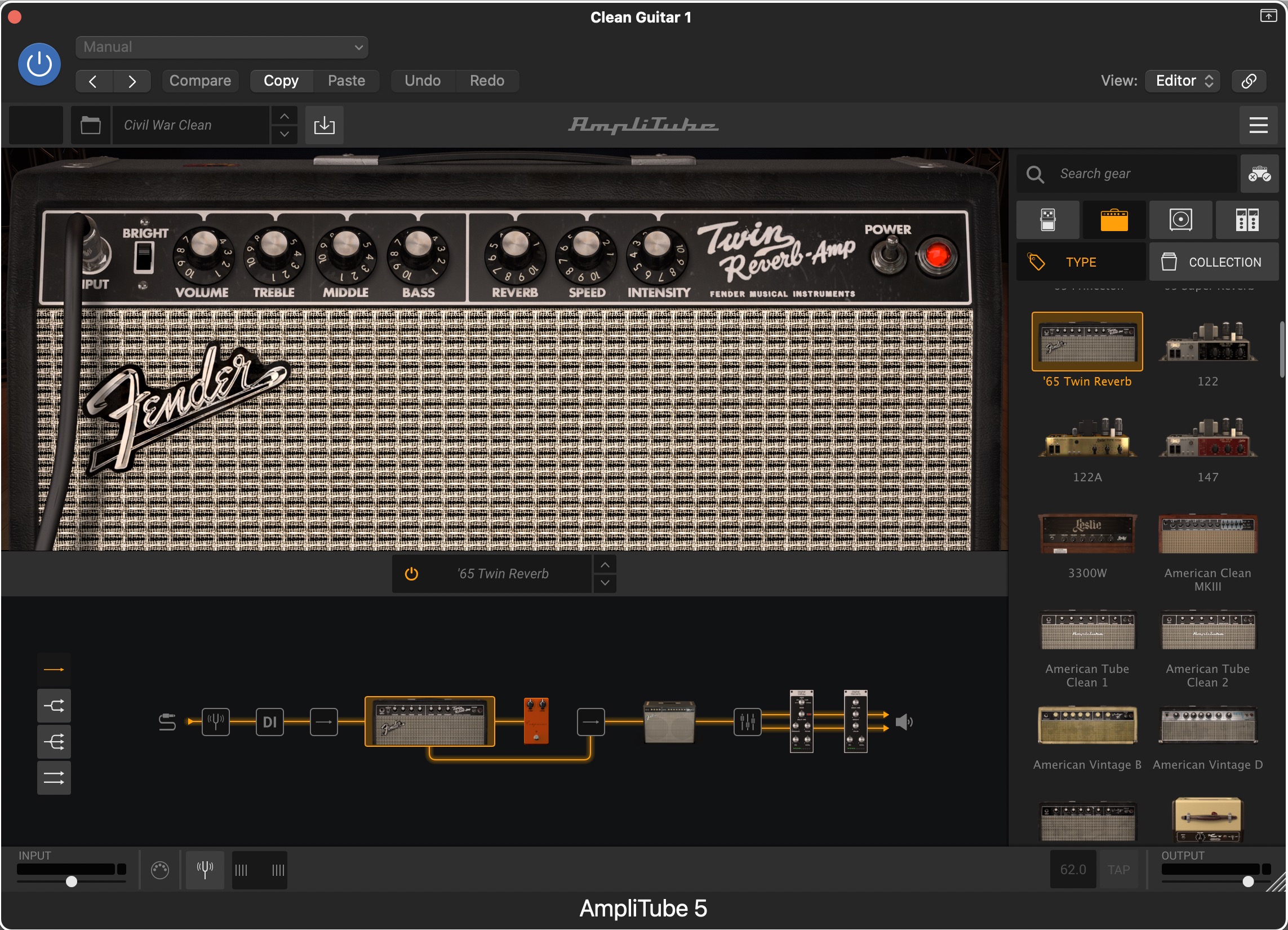Viewport: 1288px width, 930px height.
Task: Click the Copy button
Action: [281, 81]
